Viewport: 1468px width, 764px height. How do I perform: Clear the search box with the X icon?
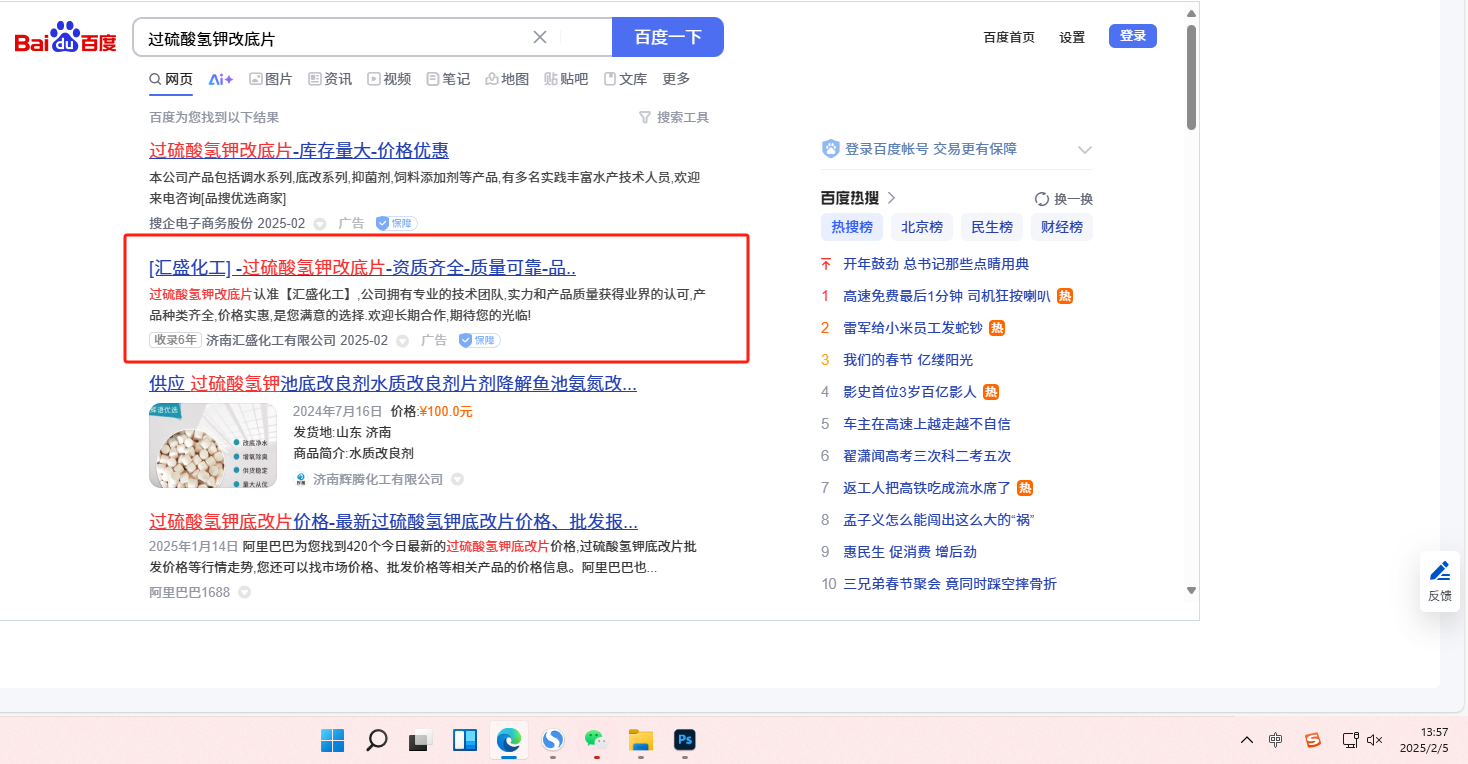pyautogui.click(x=540, y=38)
